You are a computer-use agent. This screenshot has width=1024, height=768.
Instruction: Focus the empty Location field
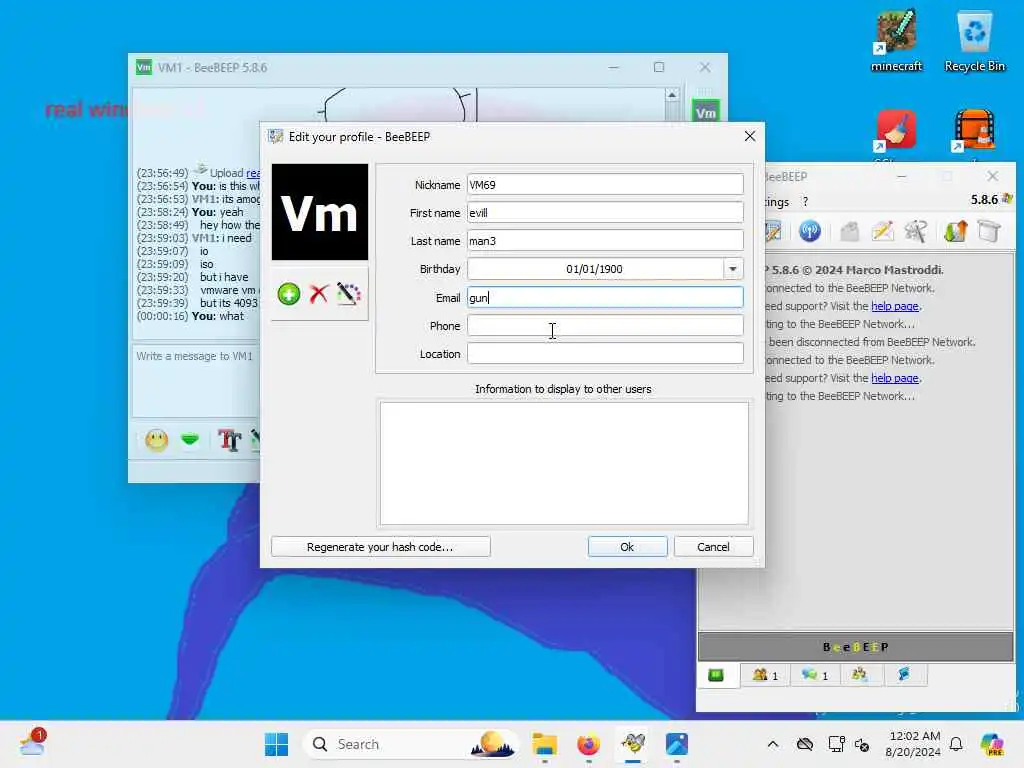(605, 354)
